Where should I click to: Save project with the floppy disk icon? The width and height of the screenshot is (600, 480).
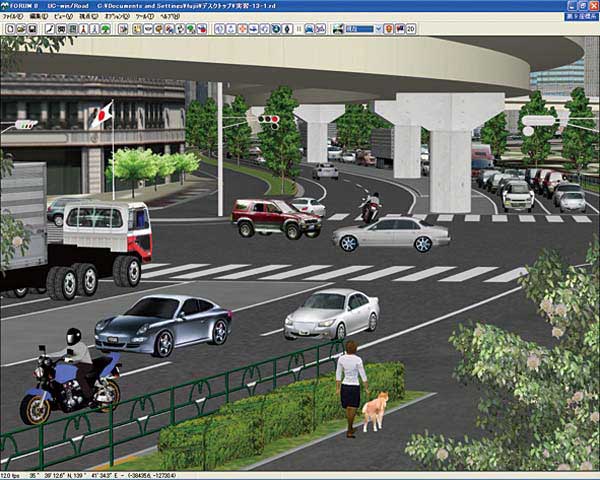[x=33, y=29]
